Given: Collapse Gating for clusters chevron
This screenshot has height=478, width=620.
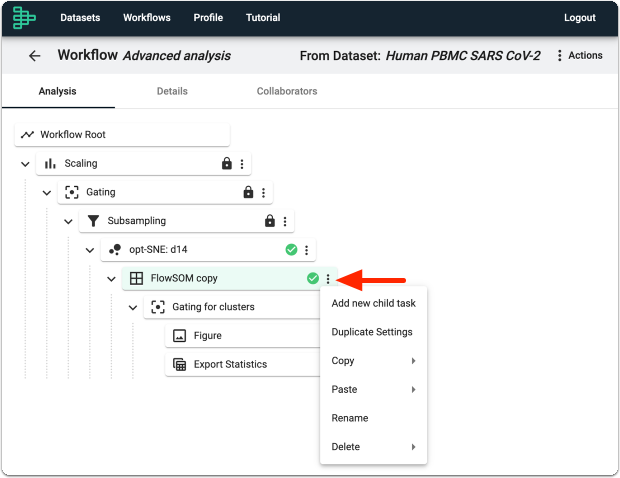Looking at the screenshot, I should 133,308.
